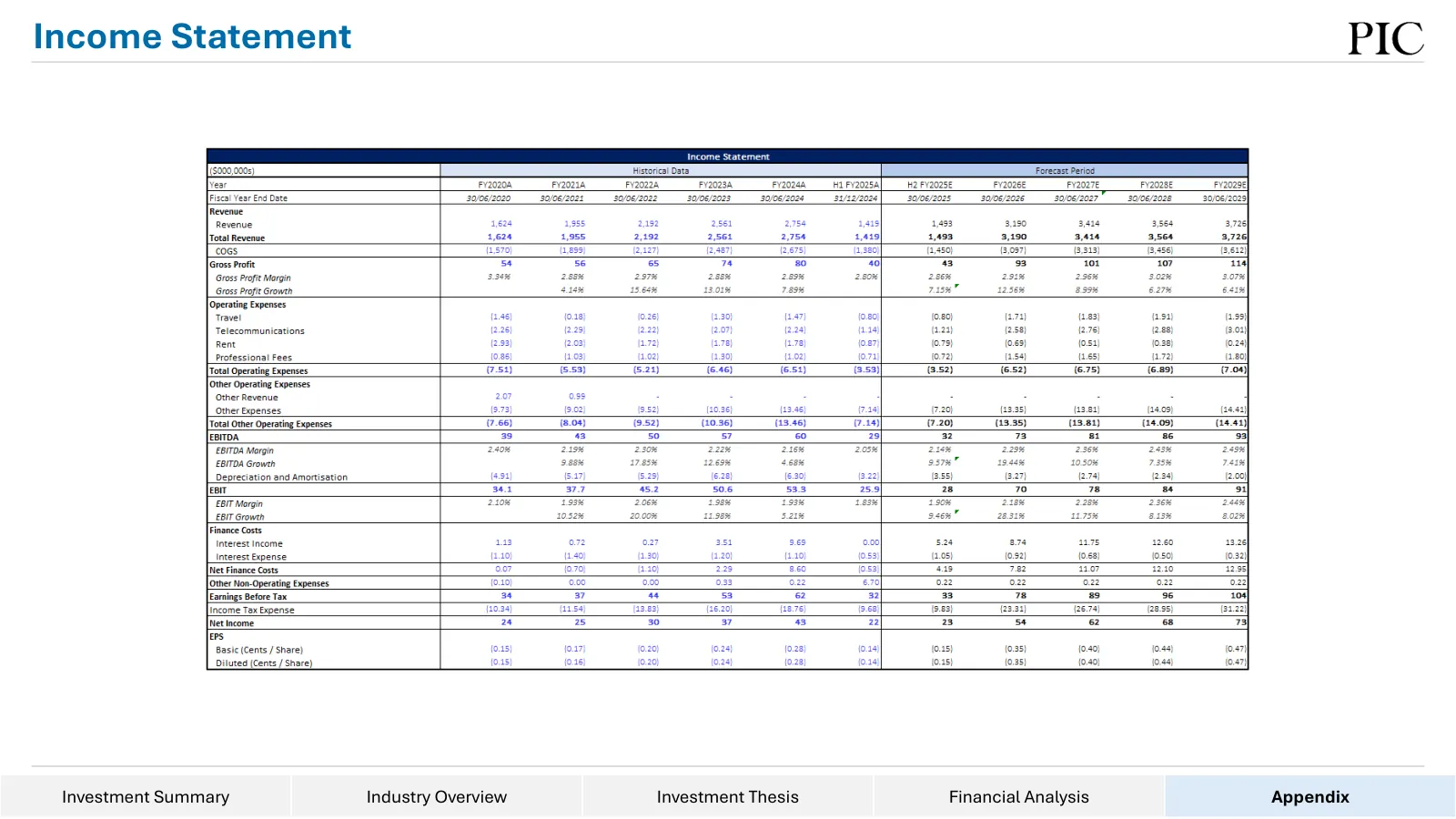Click the Total Operating Expenses row label
Image resolution: width=1456 pixels, height=819 pixels.
pos(258,371)
